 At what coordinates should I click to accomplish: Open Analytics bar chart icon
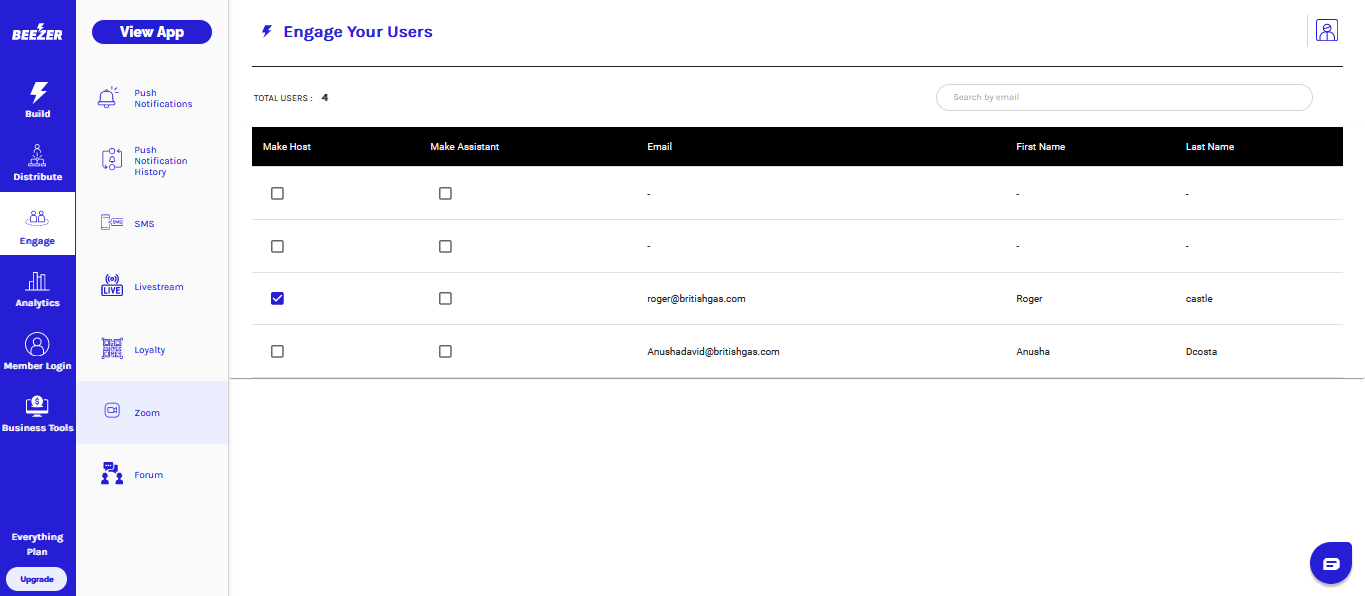click(38, 282)
